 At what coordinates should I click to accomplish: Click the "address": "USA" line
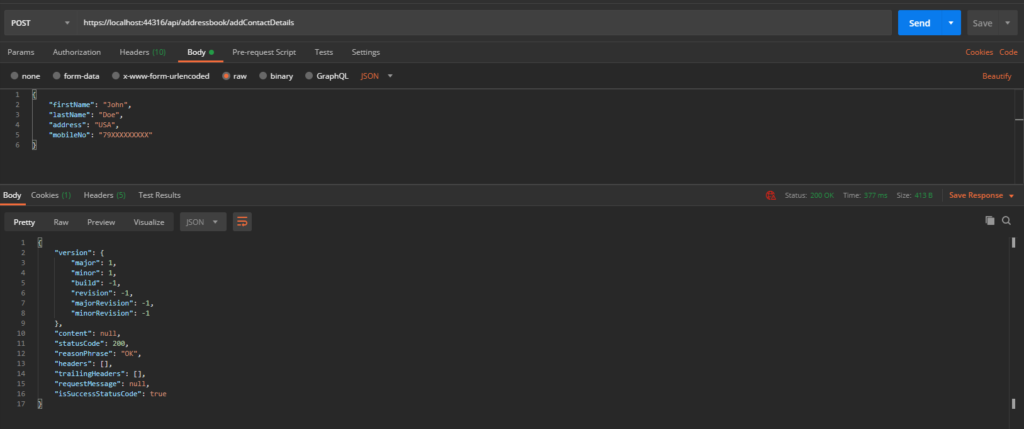pos(84,124)
